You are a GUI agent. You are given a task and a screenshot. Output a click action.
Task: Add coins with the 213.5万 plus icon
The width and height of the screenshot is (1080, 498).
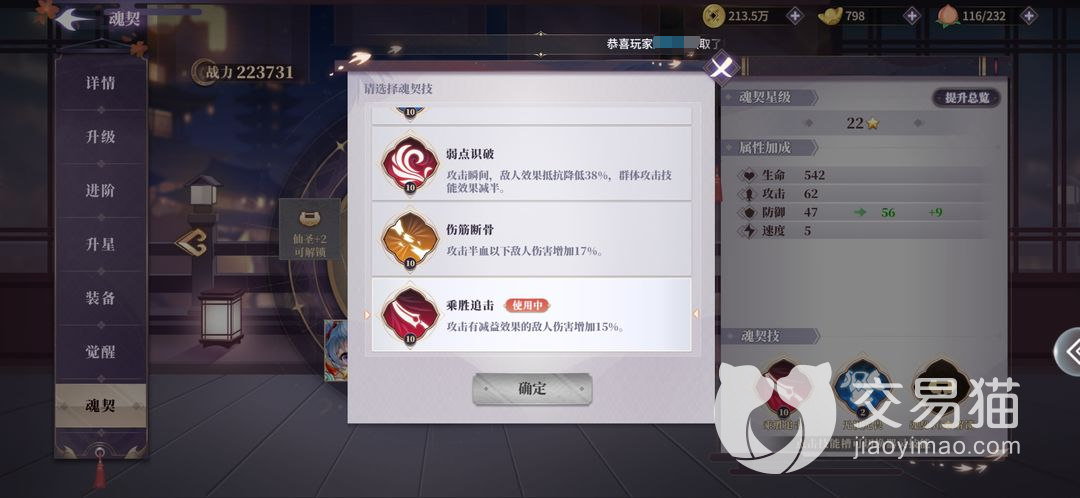(x=795, y=15)
